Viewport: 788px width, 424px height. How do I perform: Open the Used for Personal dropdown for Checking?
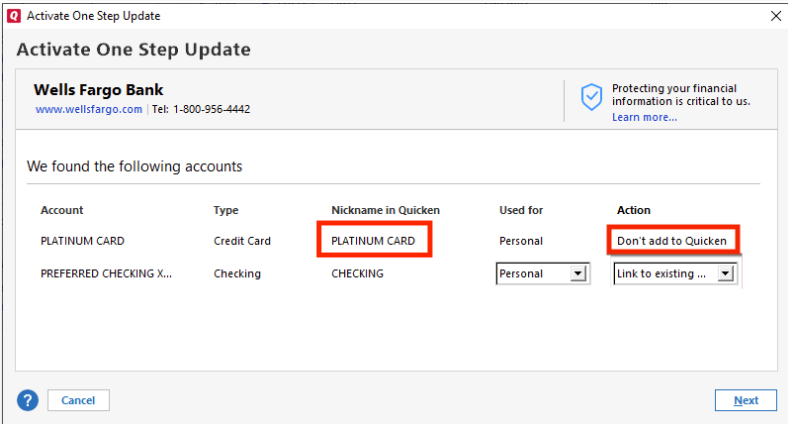point(542,274)
